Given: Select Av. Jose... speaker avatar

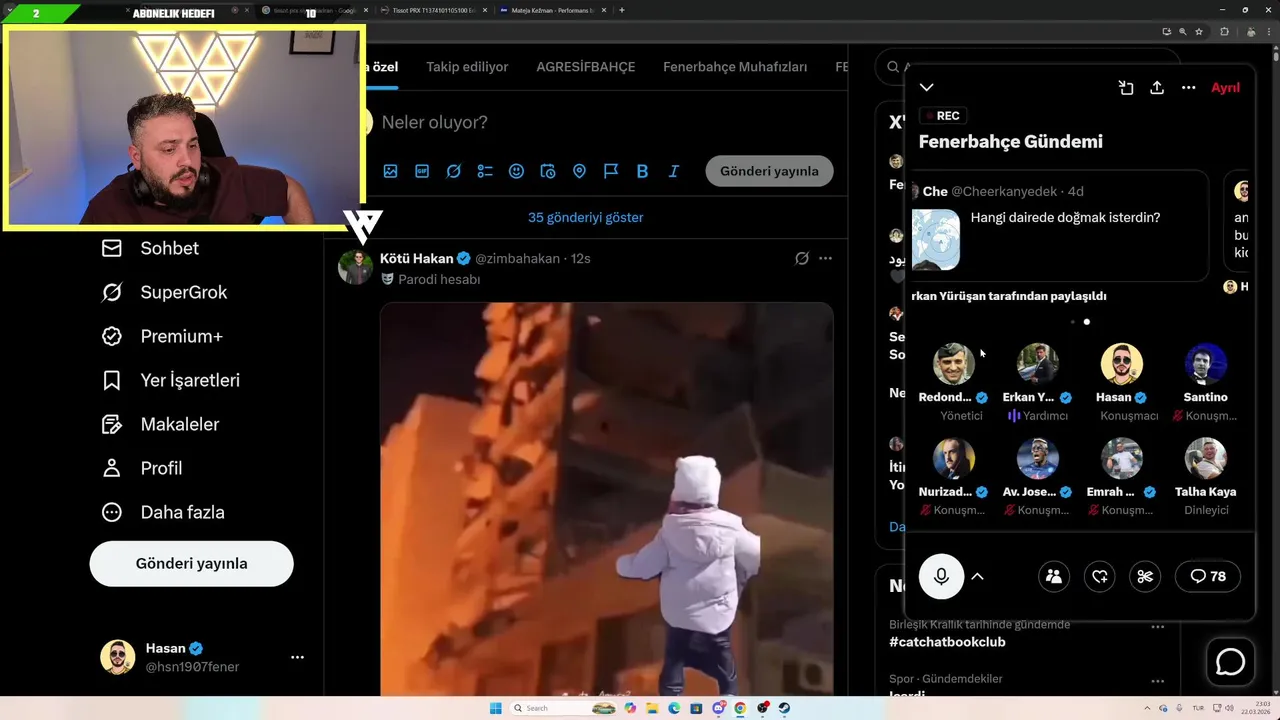Looking at the screenshot, I should (1038, 458).
